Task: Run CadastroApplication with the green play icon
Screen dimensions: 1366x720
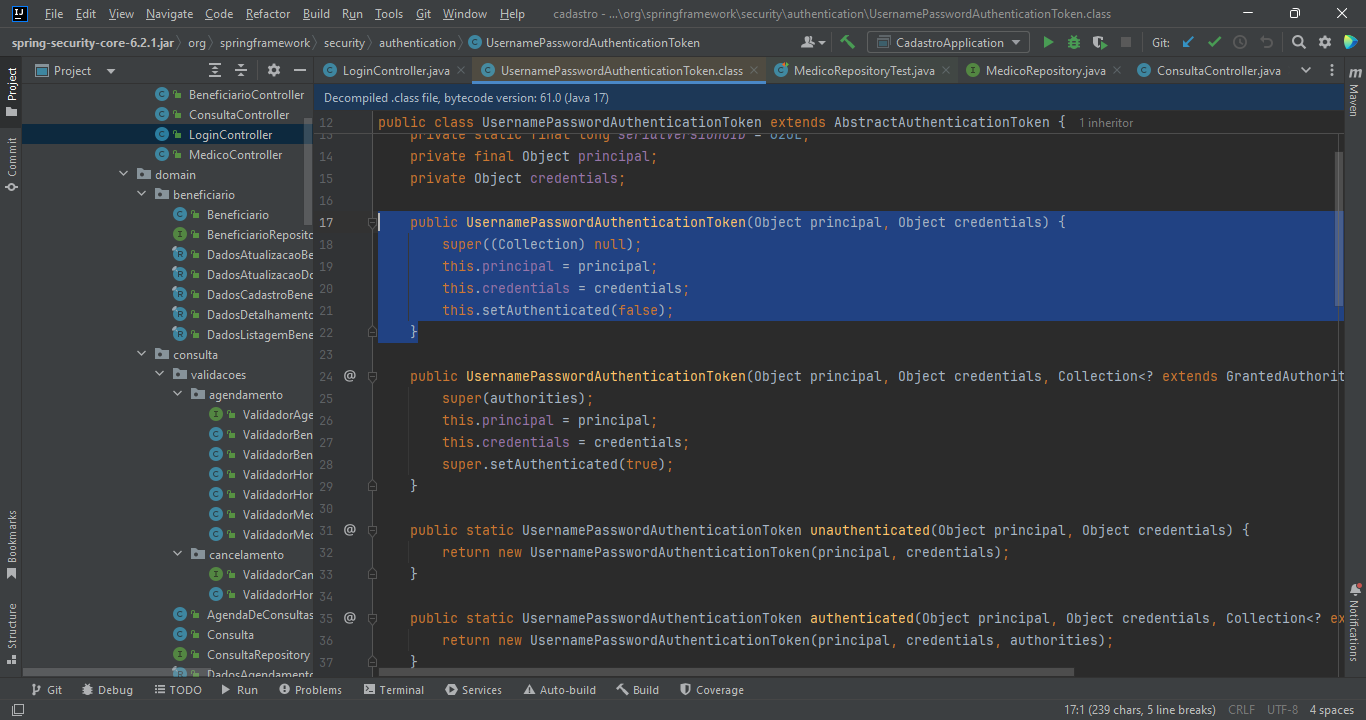Action: [1048, 42]
